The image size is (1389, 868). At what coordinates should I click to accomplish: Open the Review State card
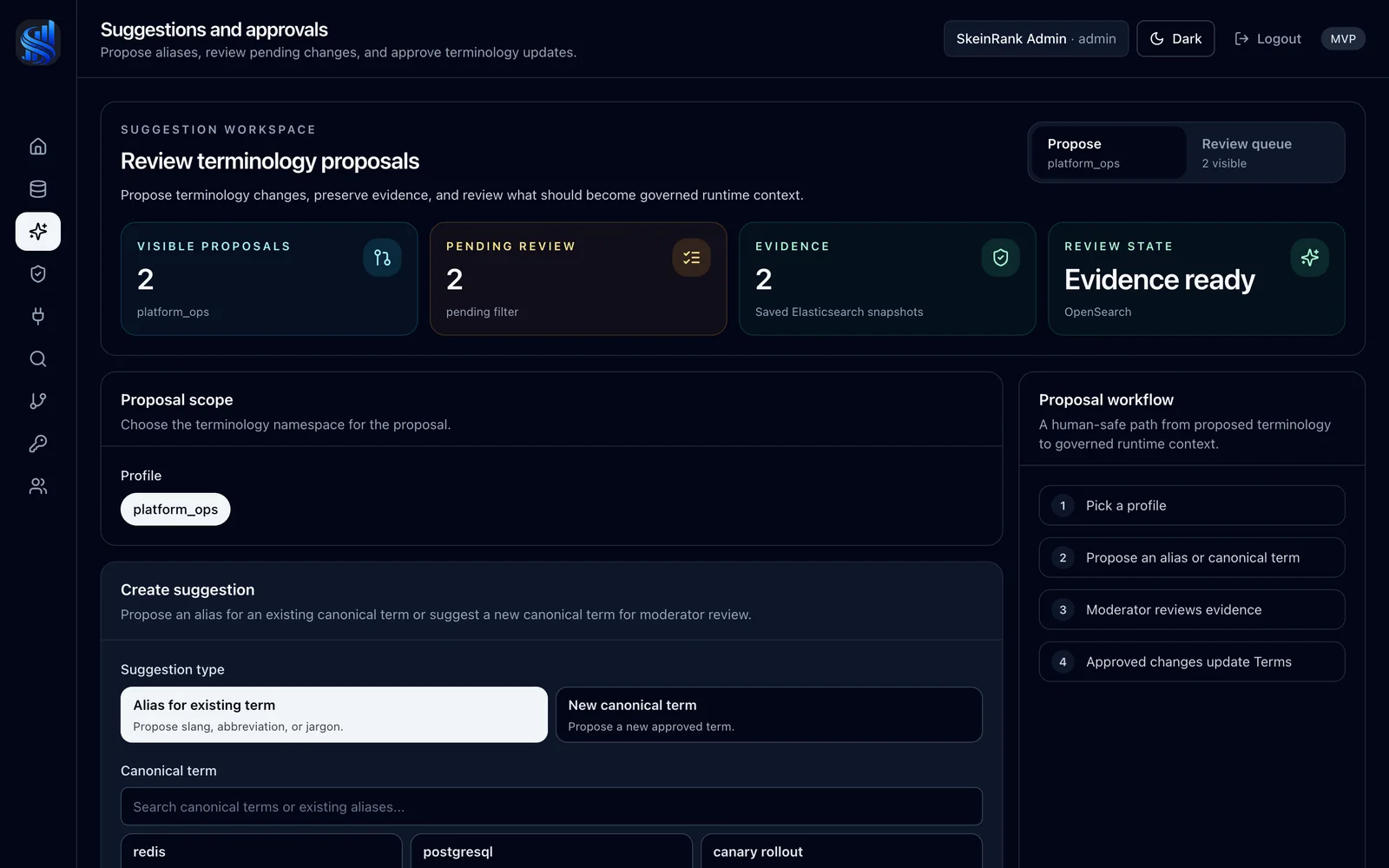click(1196, 279)
